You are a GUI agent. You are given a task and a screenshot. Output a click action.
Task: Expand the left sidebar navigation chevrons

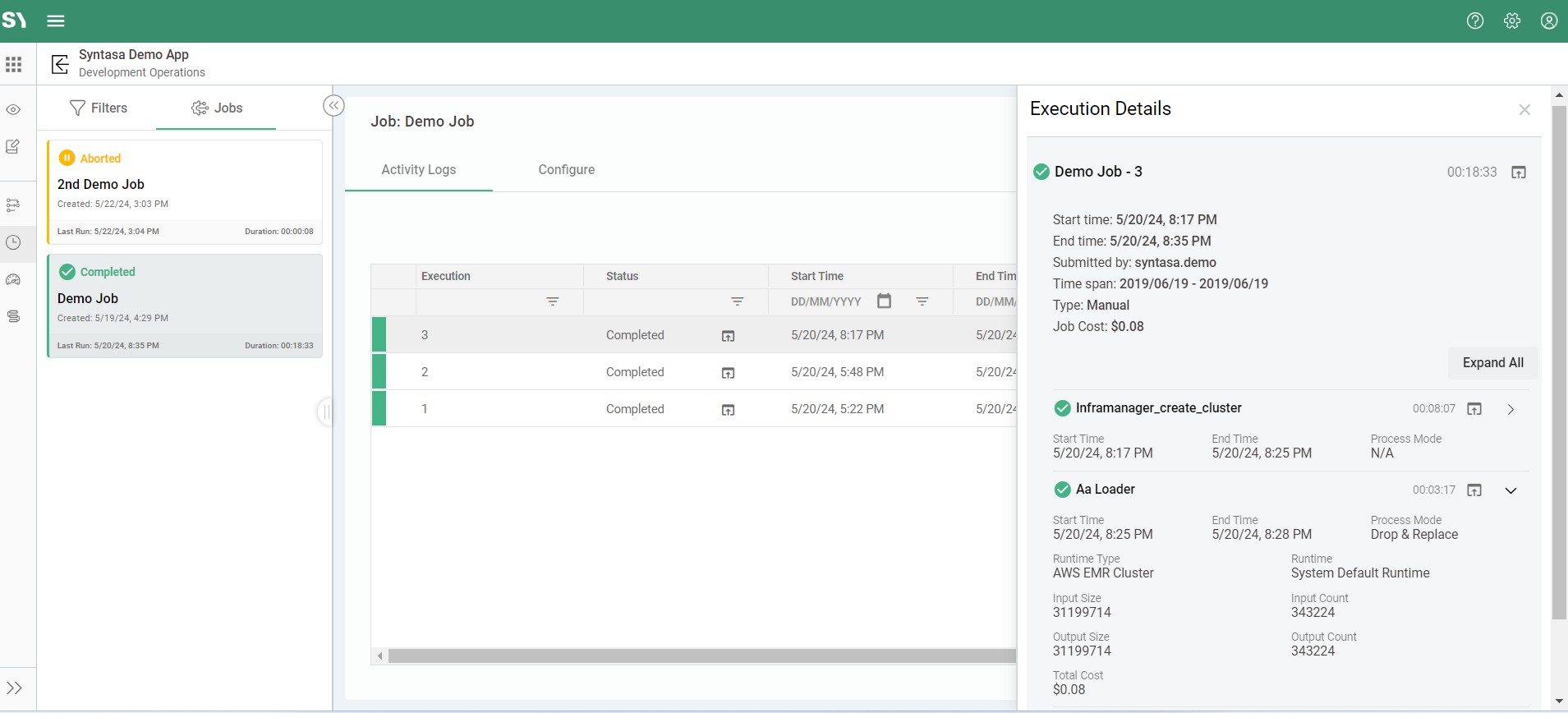point(14,688)
